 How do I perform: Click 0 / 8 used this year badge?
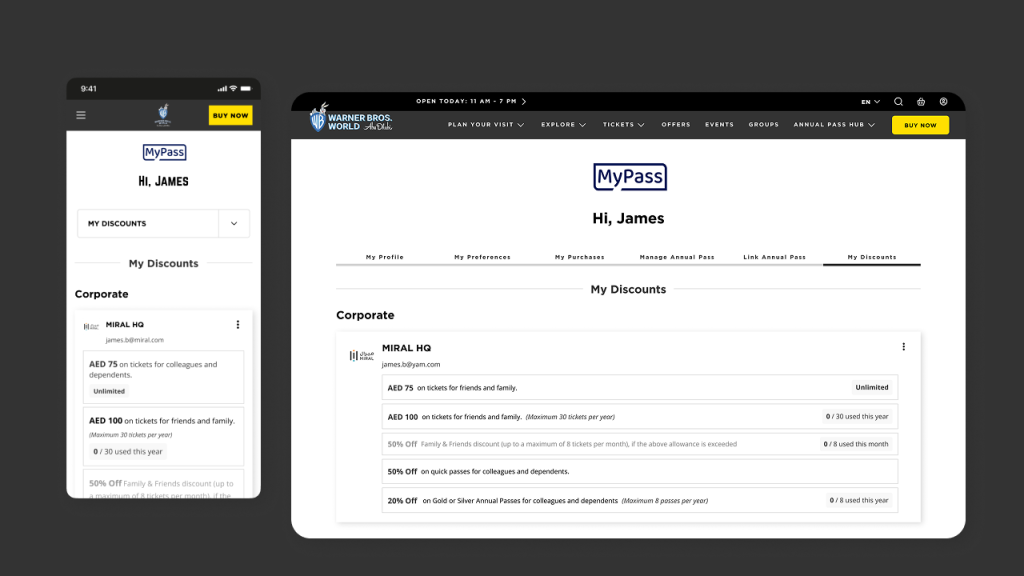click(859, 500)
